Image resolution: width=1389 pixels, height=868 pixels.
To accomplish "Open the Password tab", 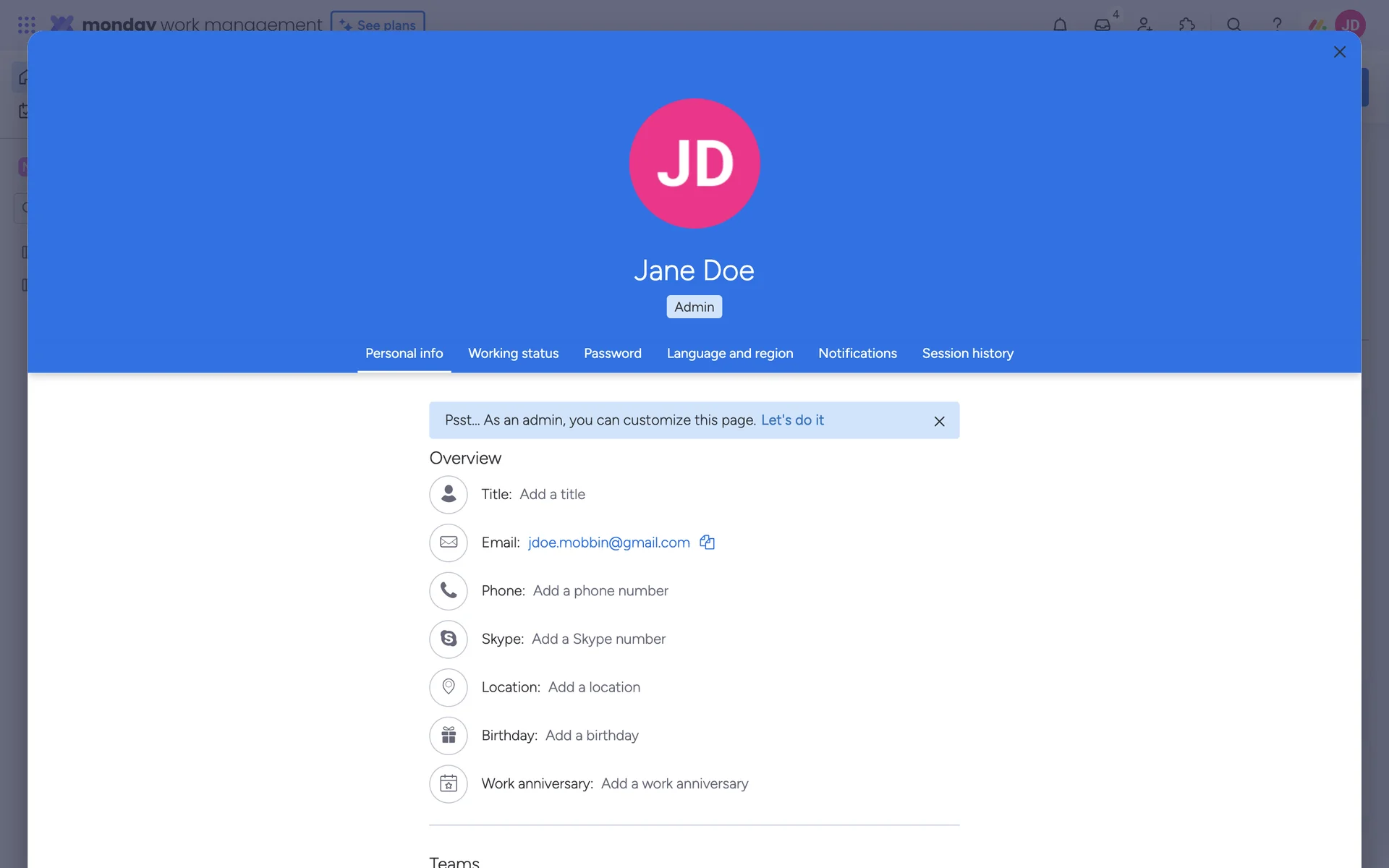I will [x=612, y=353].
